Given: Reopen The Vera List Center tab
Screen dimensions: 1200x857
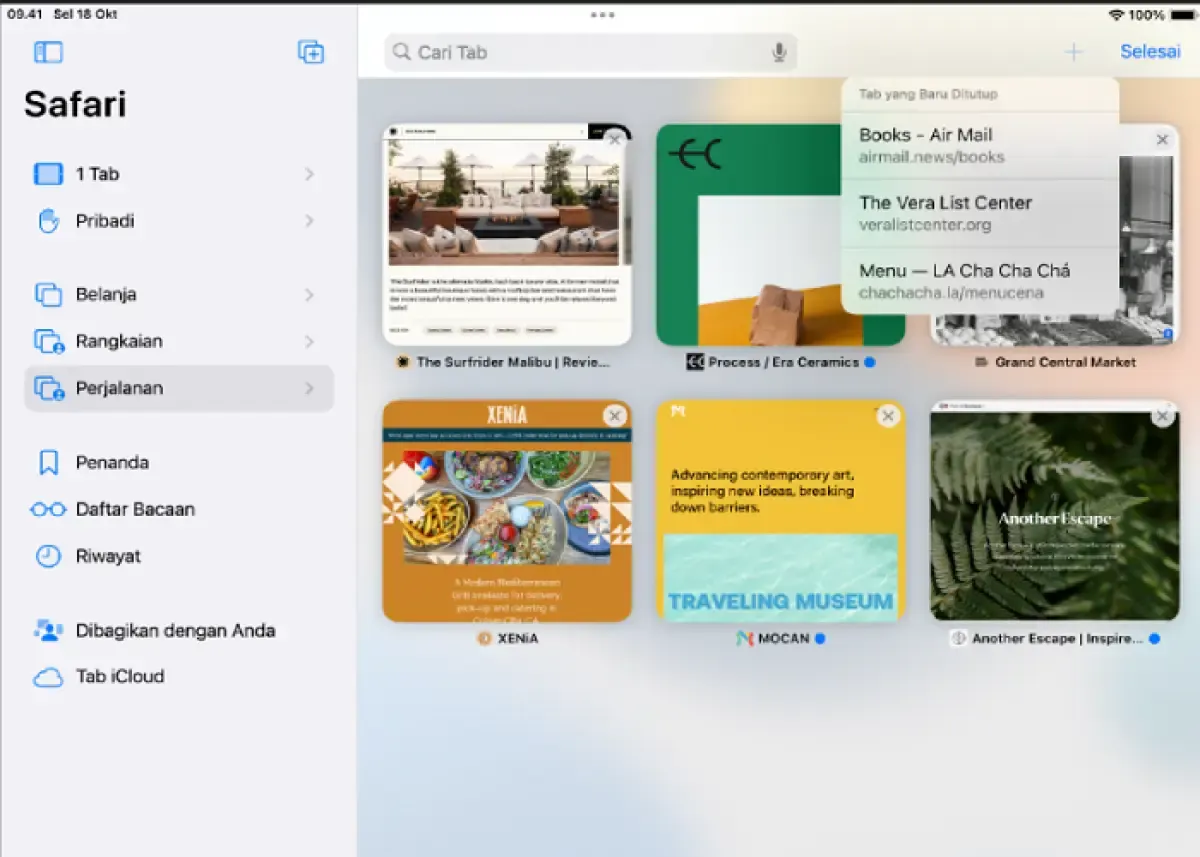Looking at the screenshot, I should pos(980,213).
